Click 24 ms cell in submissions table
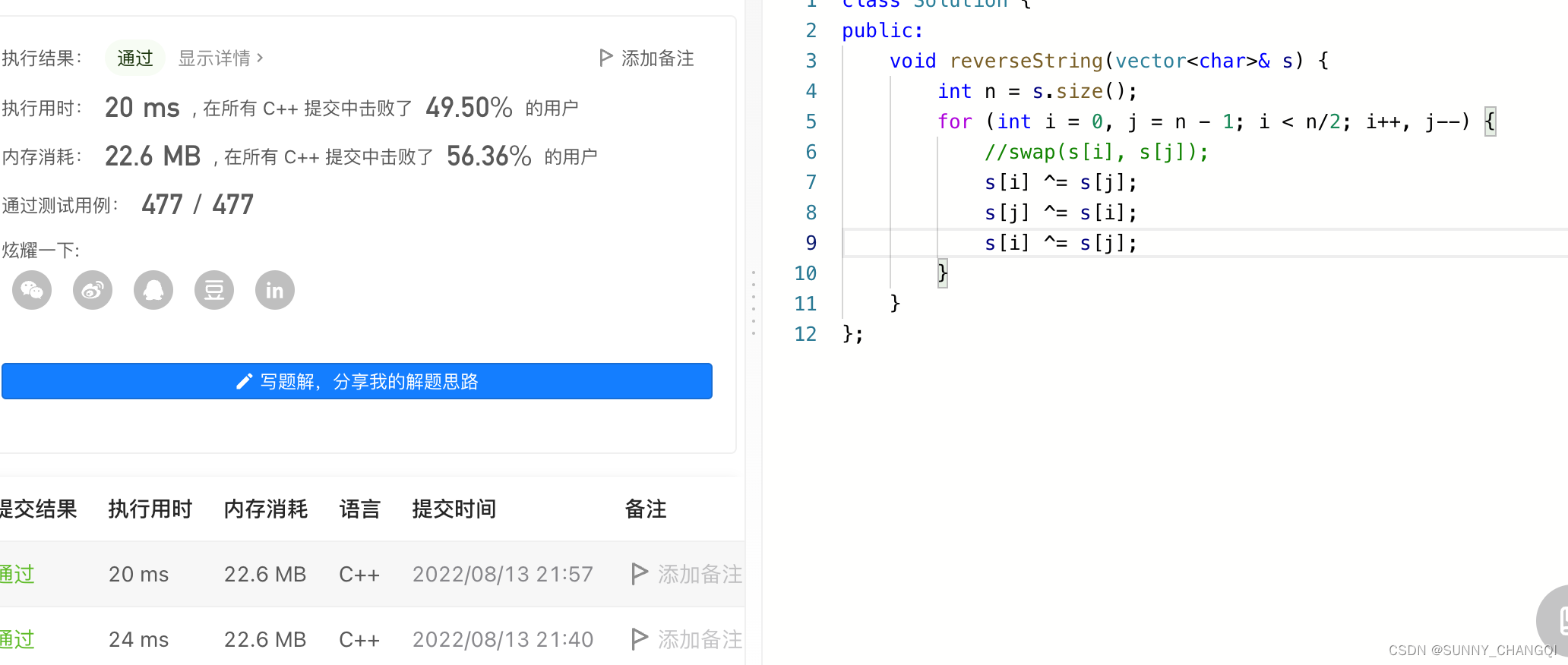 point(139,639)
